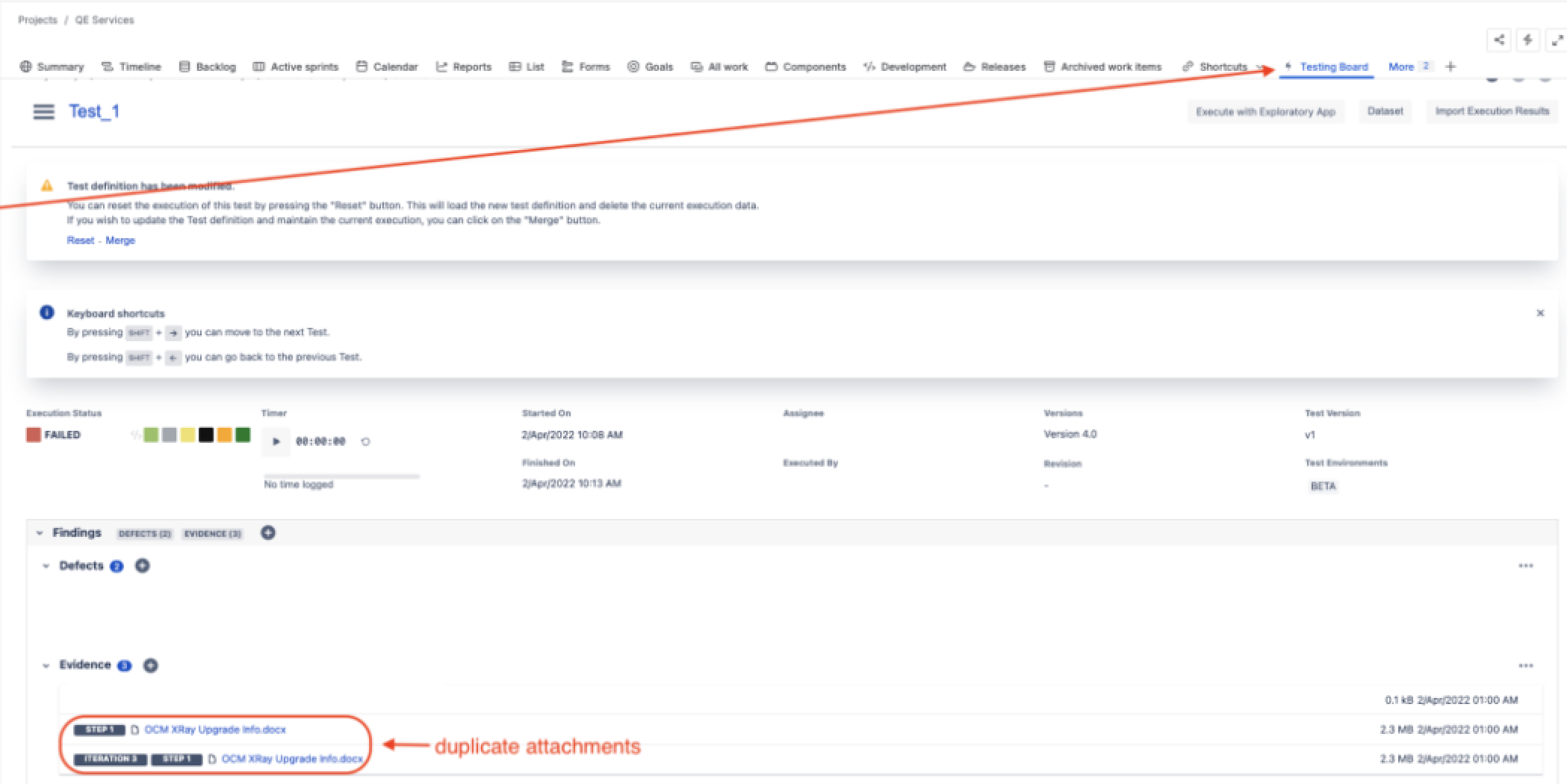The height and width of the screenshot is (784, 1567).
Task: Collapse the Findings section
Action: tap(40, 533)
